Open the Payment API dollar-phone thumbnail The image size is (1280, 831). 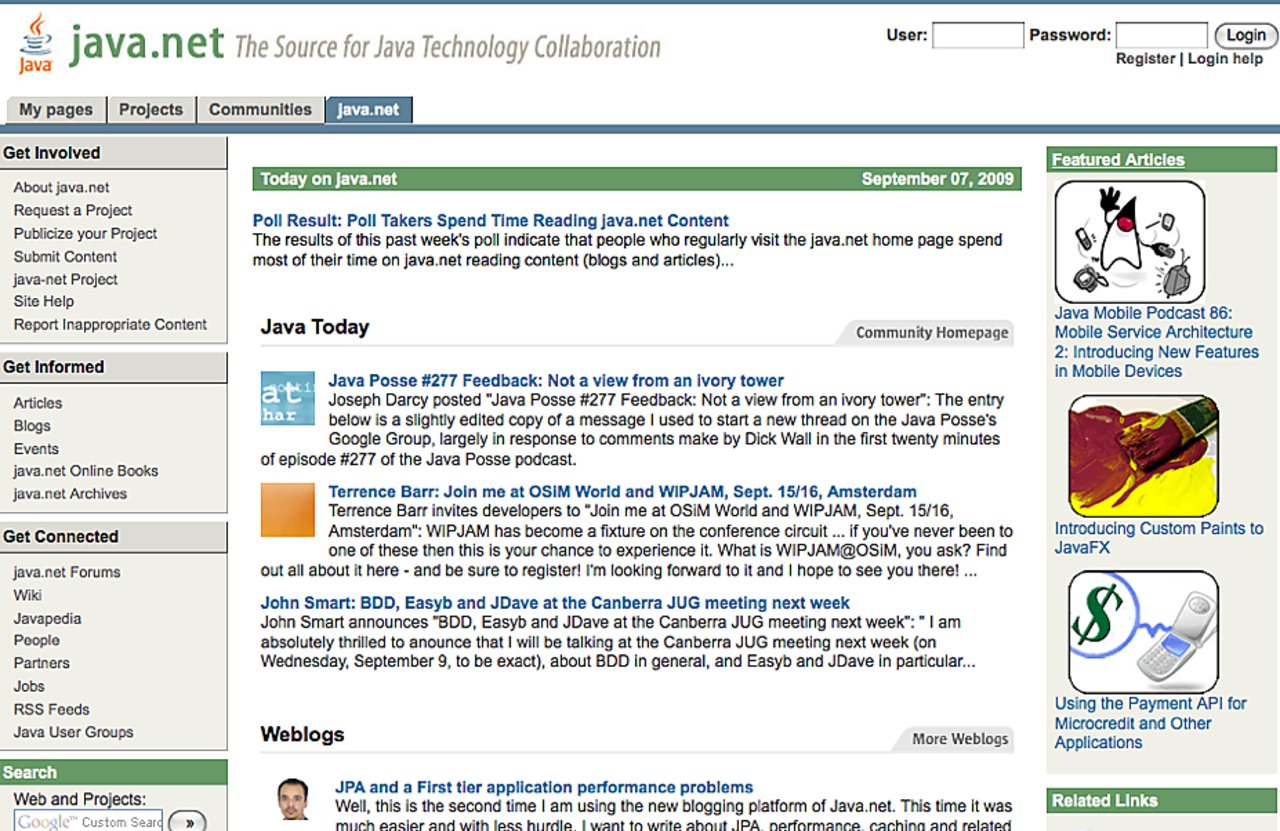click(1144, 632)
